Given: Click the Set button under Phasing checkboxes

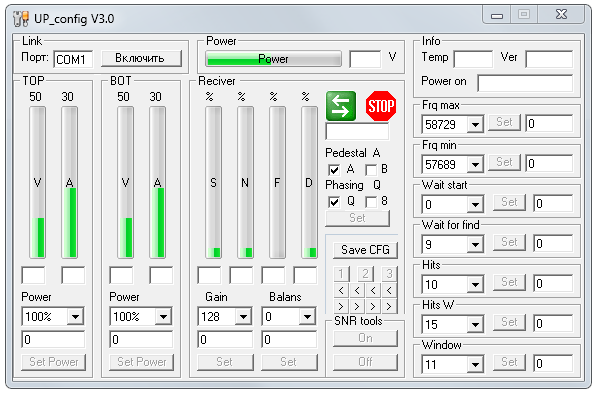Looking at the screenshot, I should pyautogui.click(x=357, y=218).
